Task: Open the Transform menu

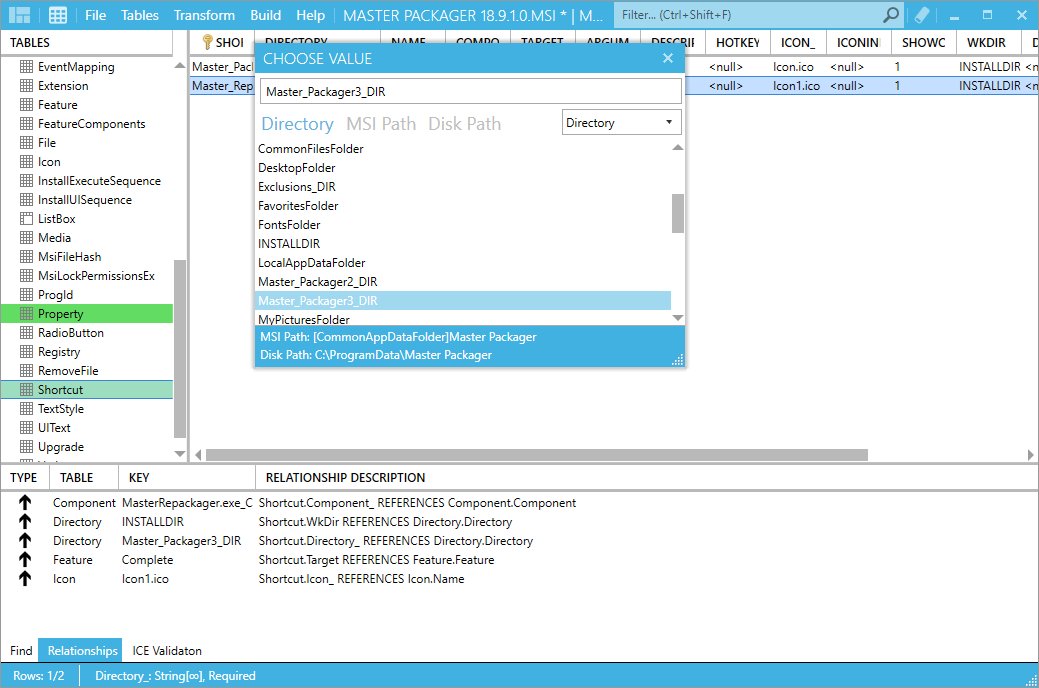Action: pyautogui.click(x=204, y=15)
